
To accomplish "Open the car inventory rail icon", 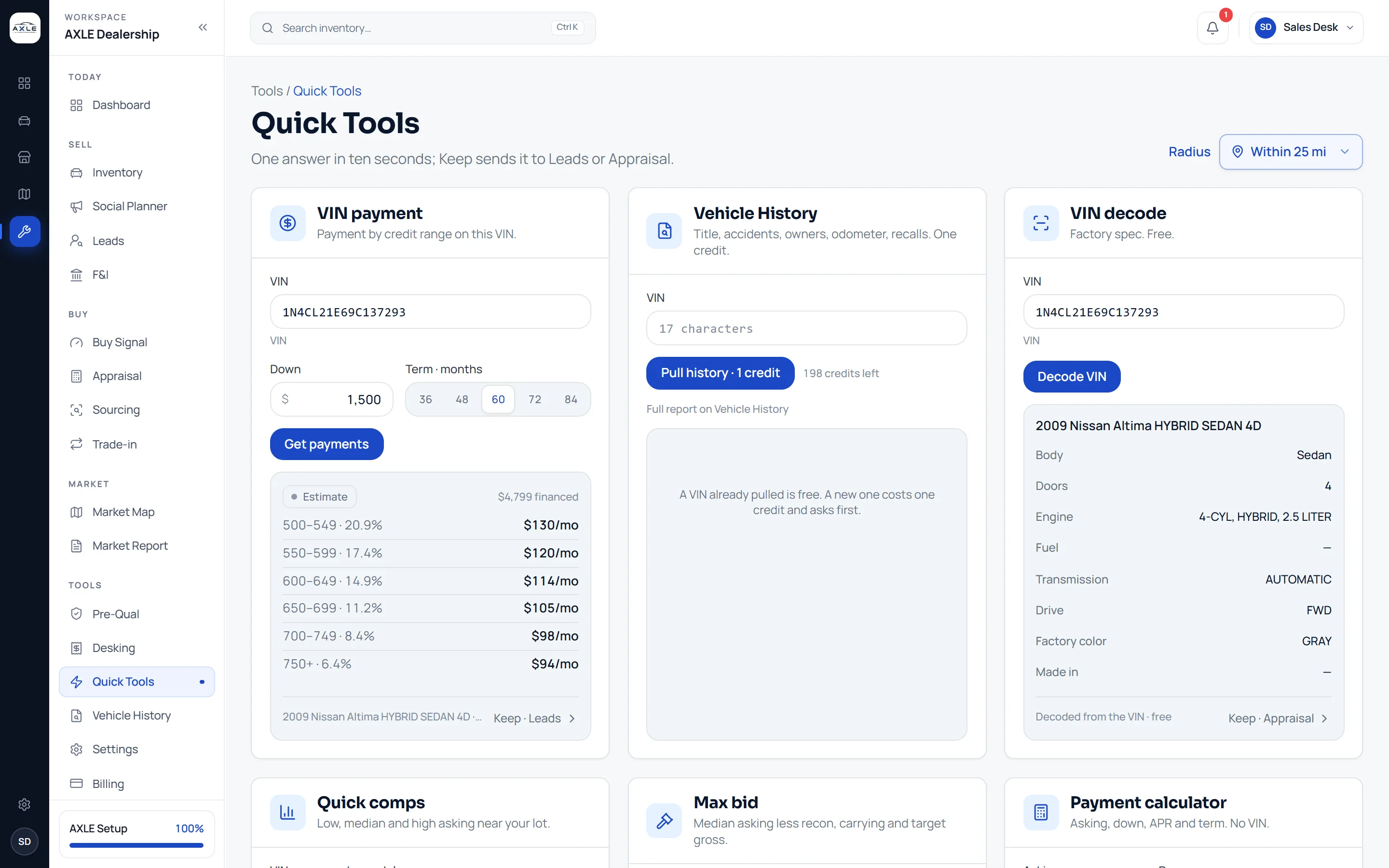I will point(24,121).
